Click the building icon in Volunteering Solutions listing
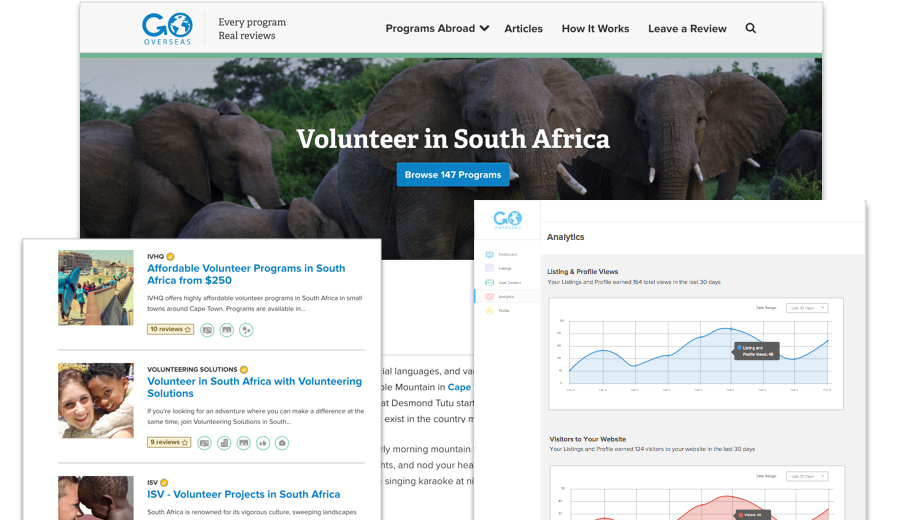This screenshot has width=900, height=520. 224,443
